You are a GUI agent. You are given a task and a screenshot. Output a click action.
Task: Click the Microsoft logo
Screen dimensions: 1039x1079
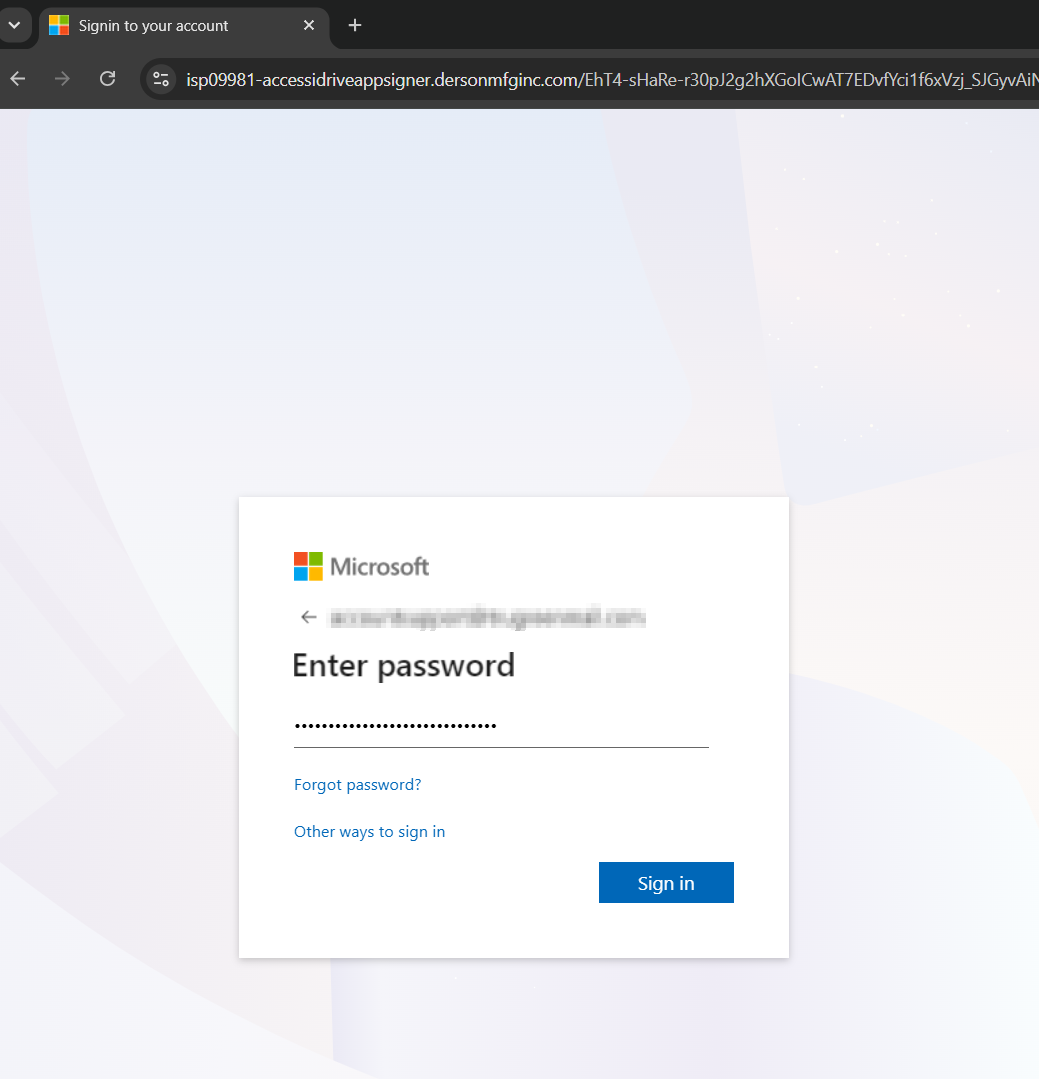point(361,566)
